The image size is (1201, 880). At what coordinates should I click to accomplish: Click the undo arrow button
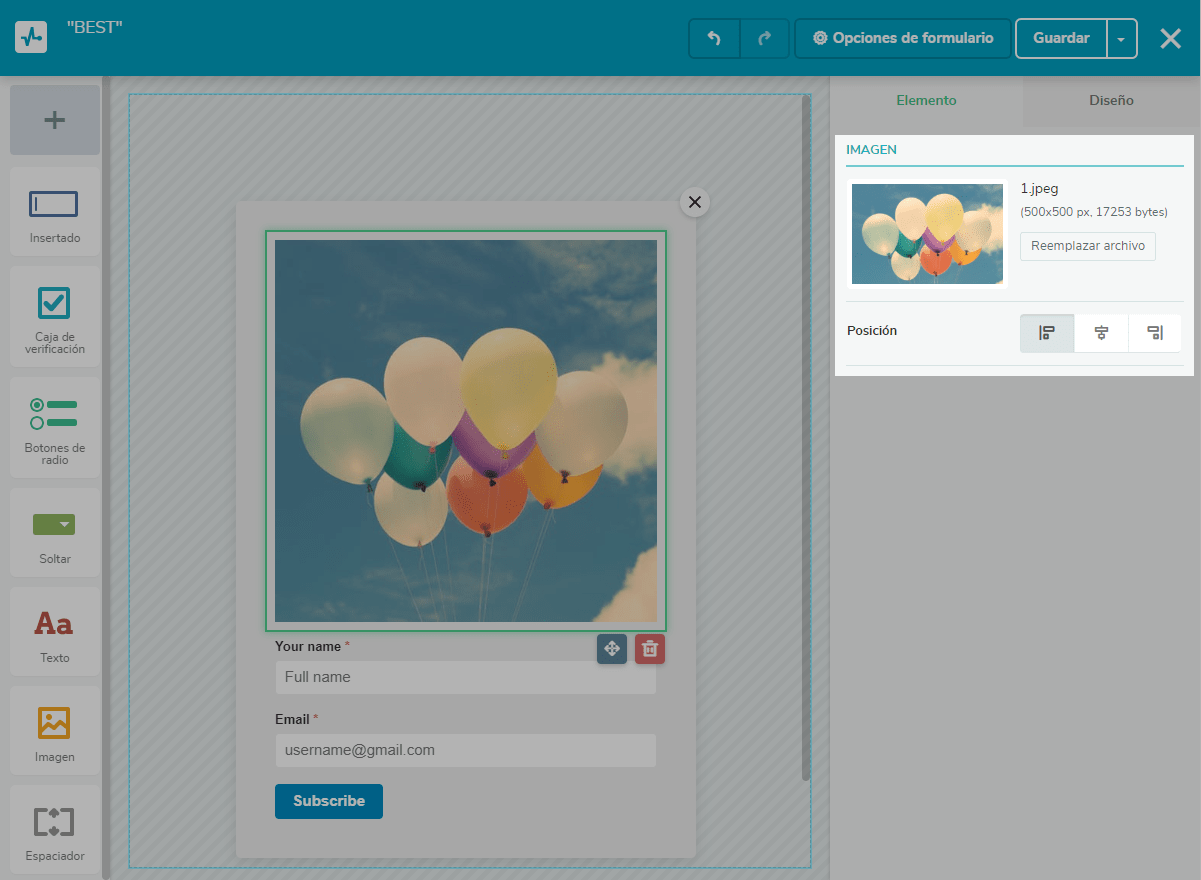click(x=714, y=38)
